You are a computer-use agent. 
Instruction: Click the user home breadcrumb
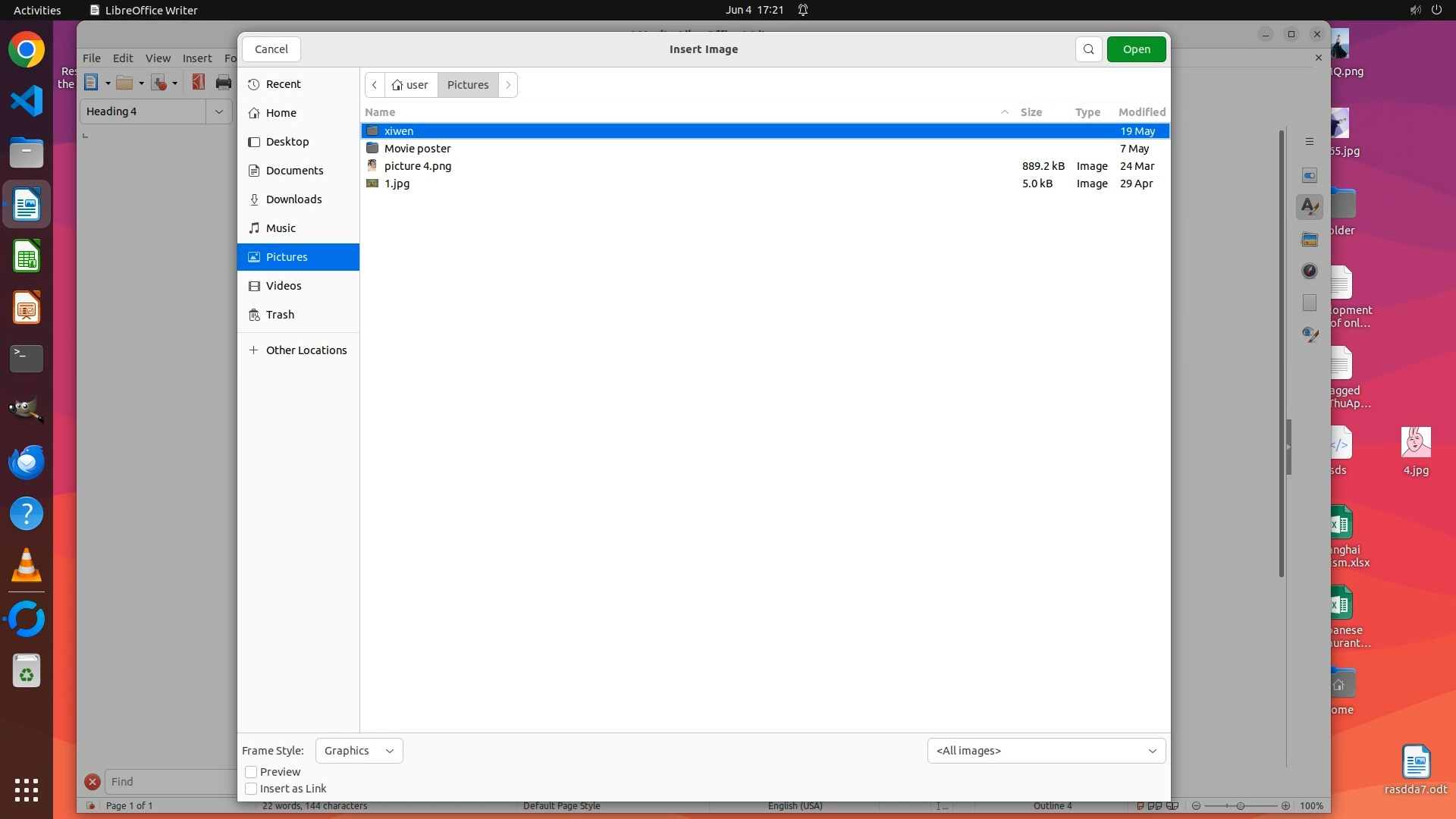point(411,85)
